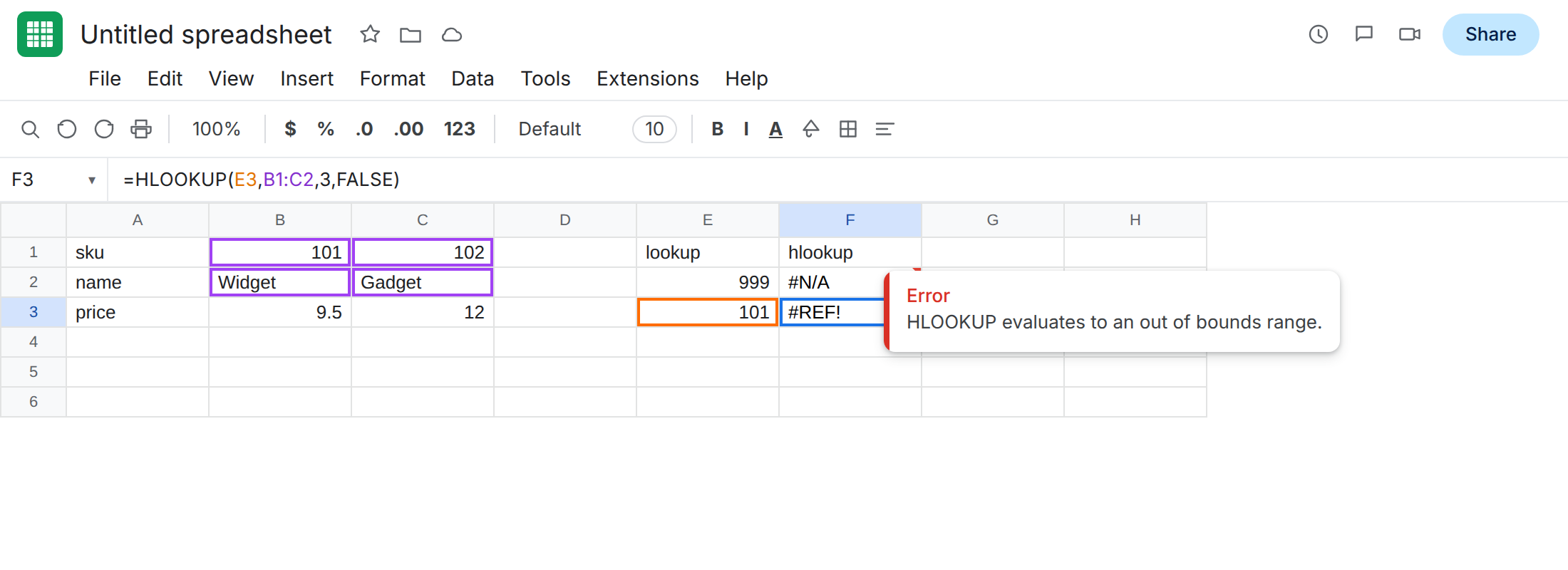Click the font size 10 field
The width and height of the screenshot is (1568, 570).
(x=654, y=129)
